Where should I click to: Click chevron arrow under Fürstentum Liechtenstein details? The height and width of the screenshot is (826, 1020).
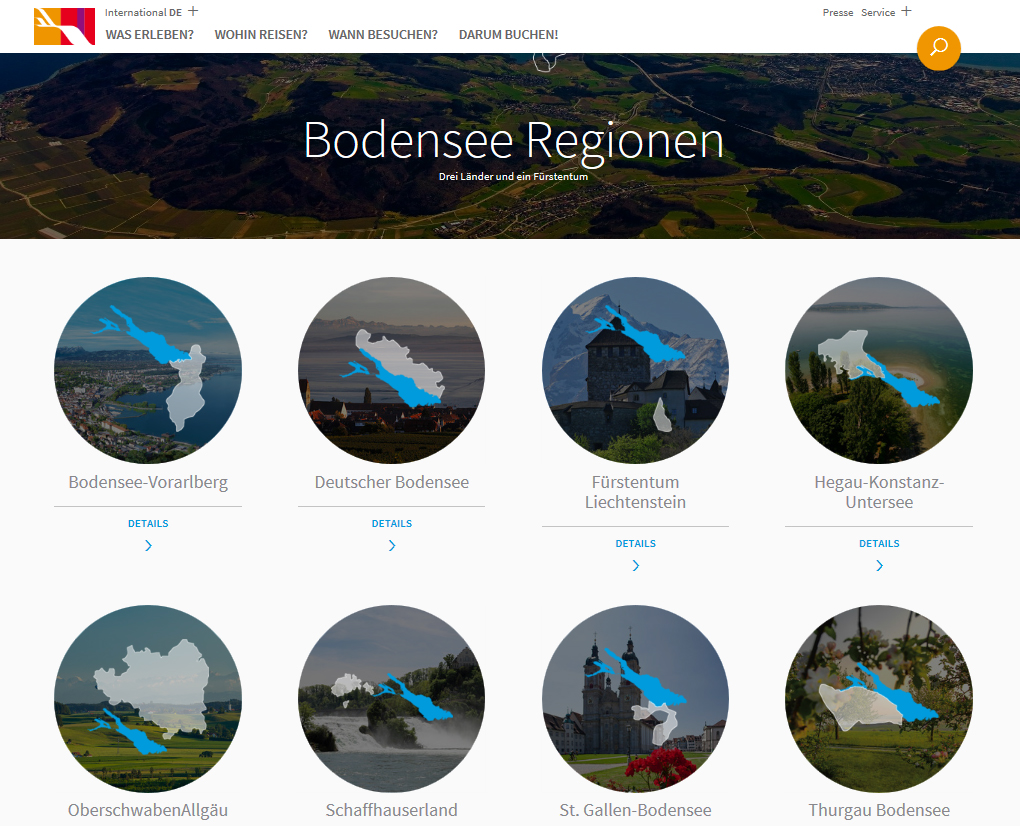click(636, 566)
